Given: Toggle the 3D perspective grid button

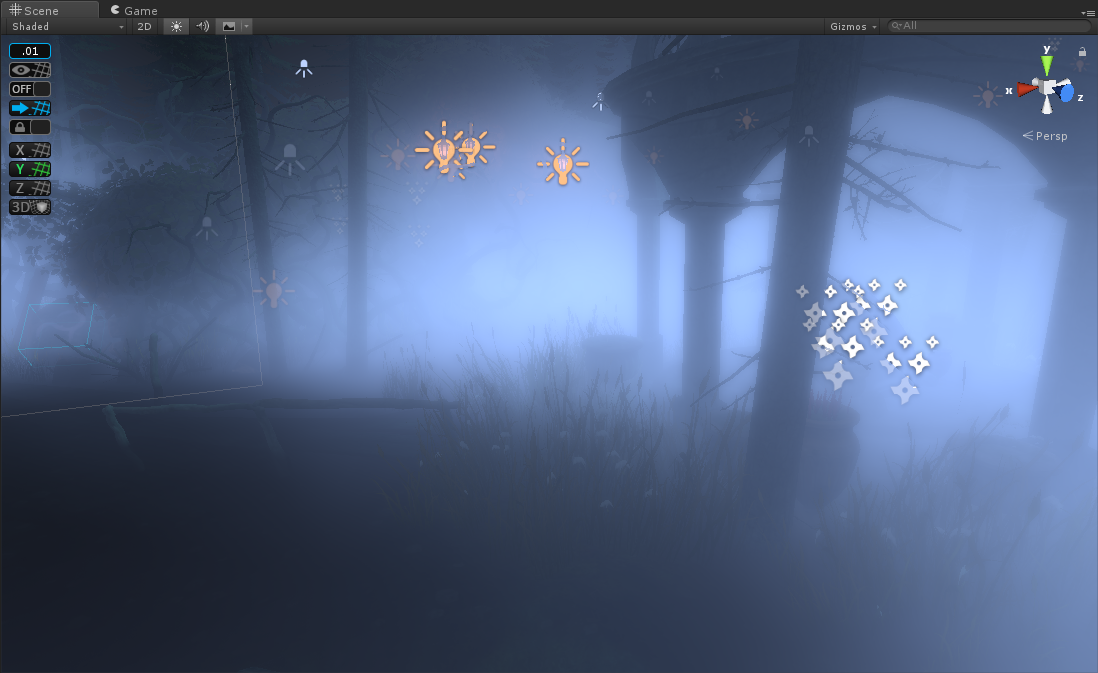Looking at the screenshot, I should 30,207.
